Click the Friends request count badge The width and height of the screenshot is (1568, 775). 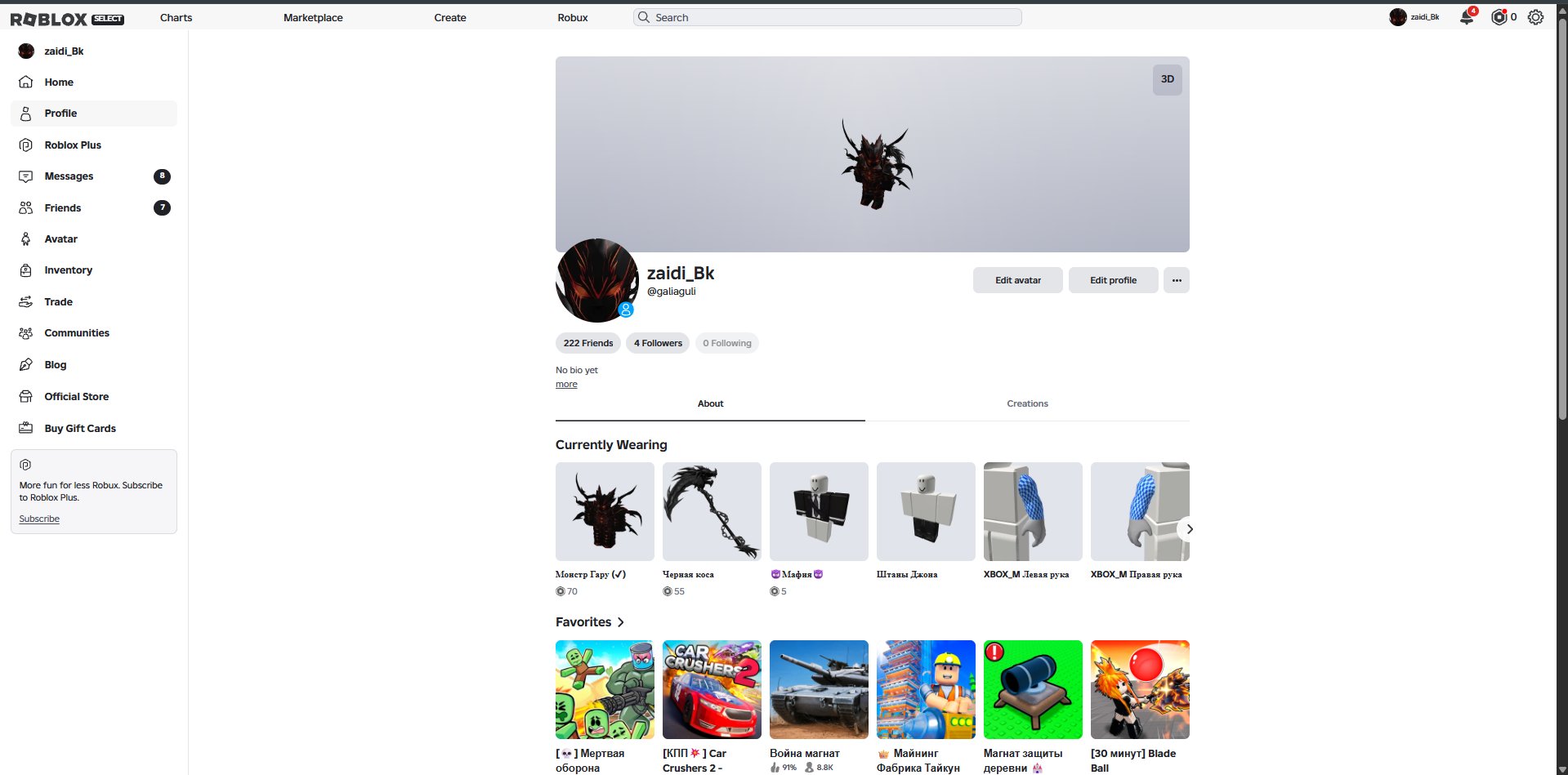pos(162,208)
